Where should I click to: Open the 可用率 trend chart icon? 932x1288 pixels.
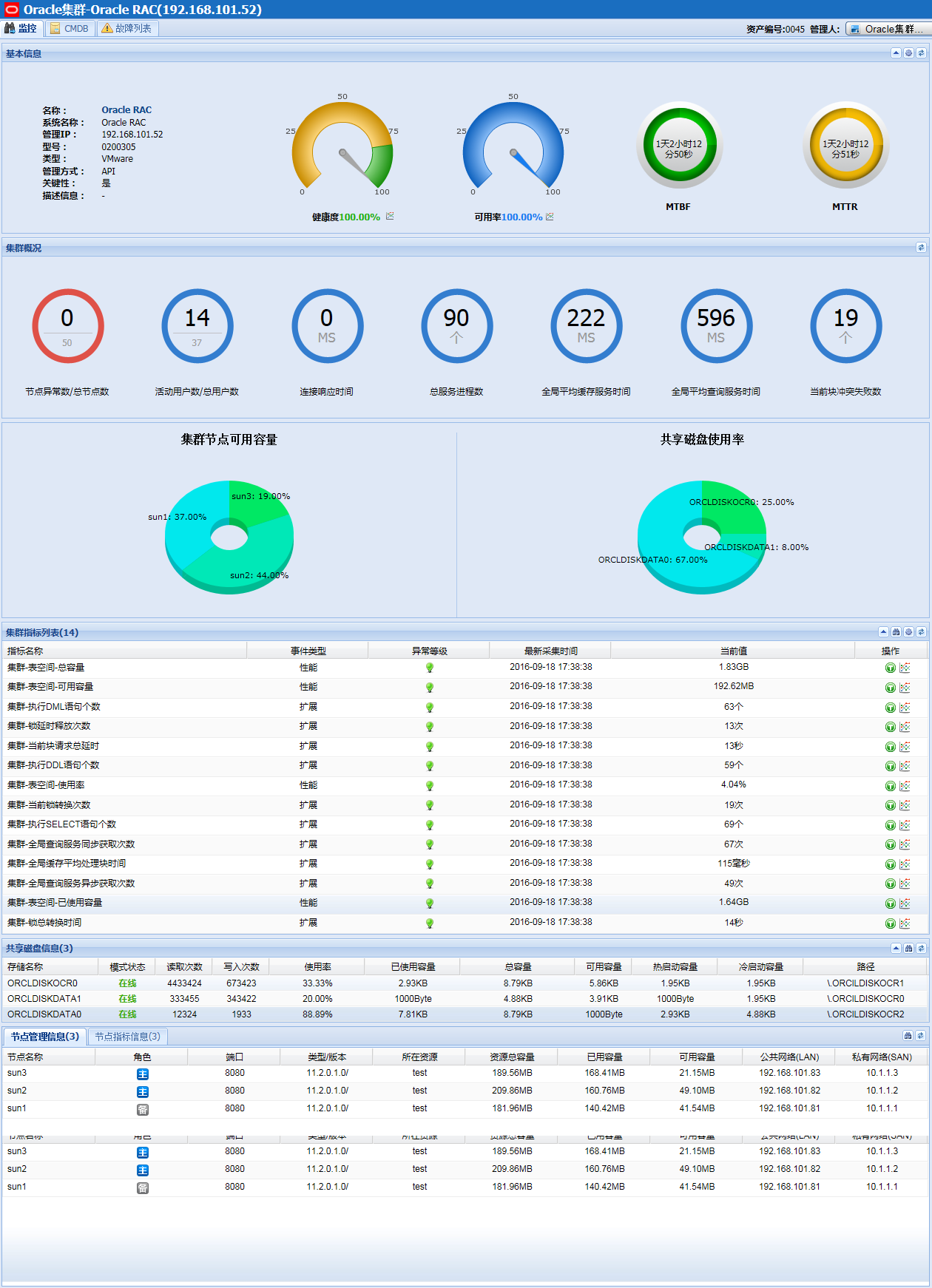[x=550, y=217]
